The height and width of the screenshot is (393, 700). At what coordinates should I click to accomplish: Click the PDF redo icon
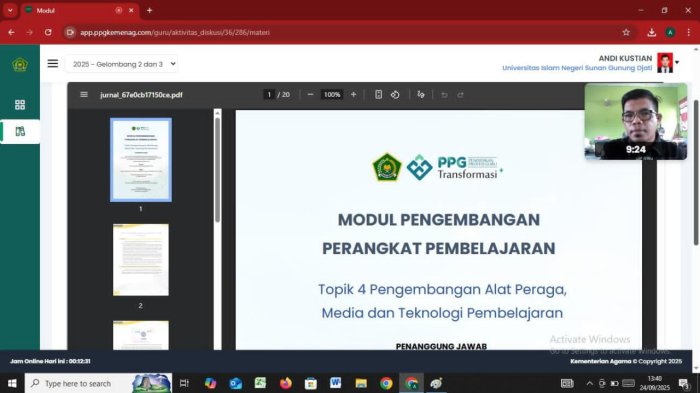460,95
